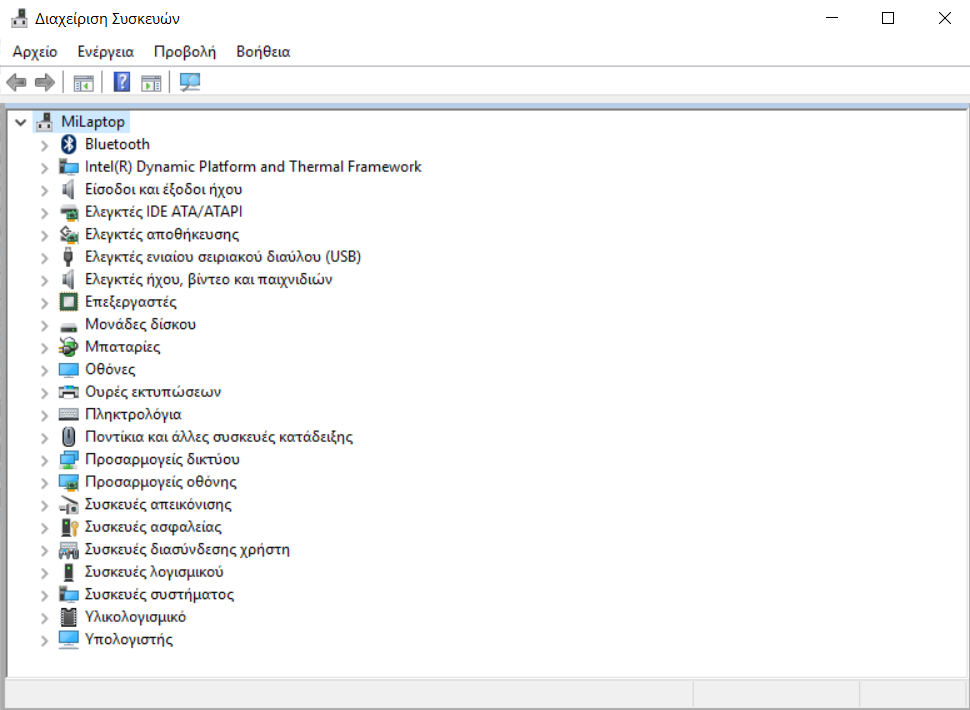The height and width of the screenshot is (710, 970).
Task: Open the Προβολή menu
Action: click(x=184, y=52)
